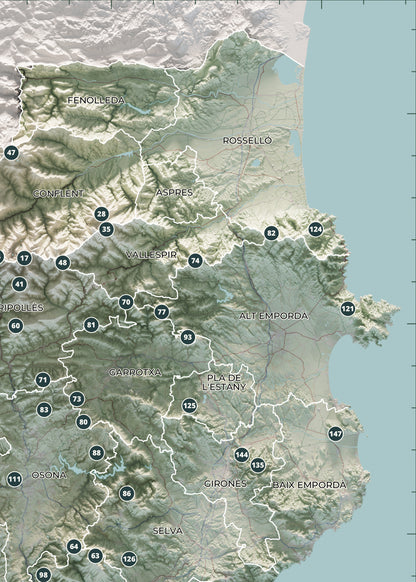Image resolution: width=416 pixels, height=582 pixels.
Task: Open the point numbered 135
Action: tap(258, 465)
